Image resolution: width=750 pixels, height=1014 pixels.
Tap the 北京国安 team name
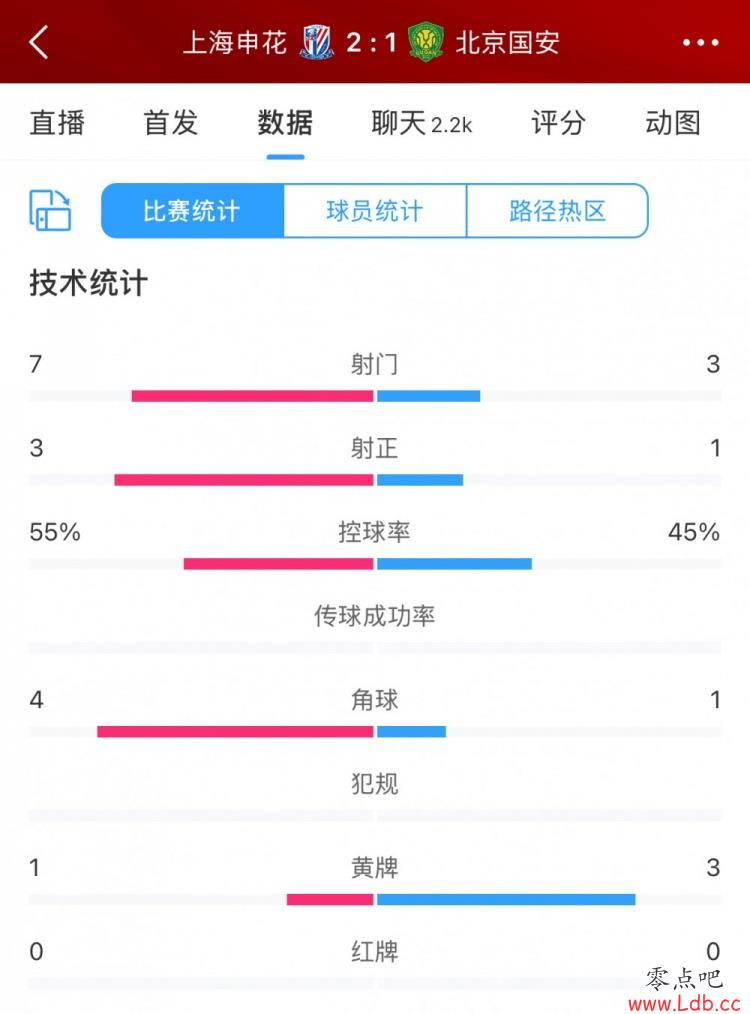tap(508, 43)
